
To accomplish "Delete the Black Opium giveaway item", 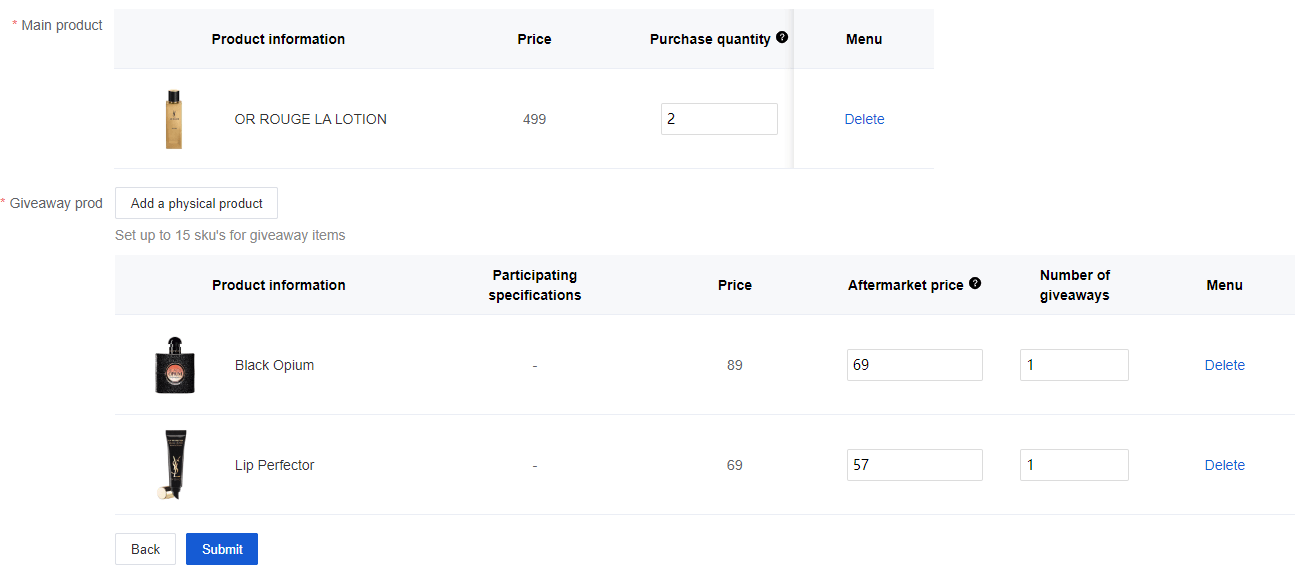I will [x=1224, y=365].
